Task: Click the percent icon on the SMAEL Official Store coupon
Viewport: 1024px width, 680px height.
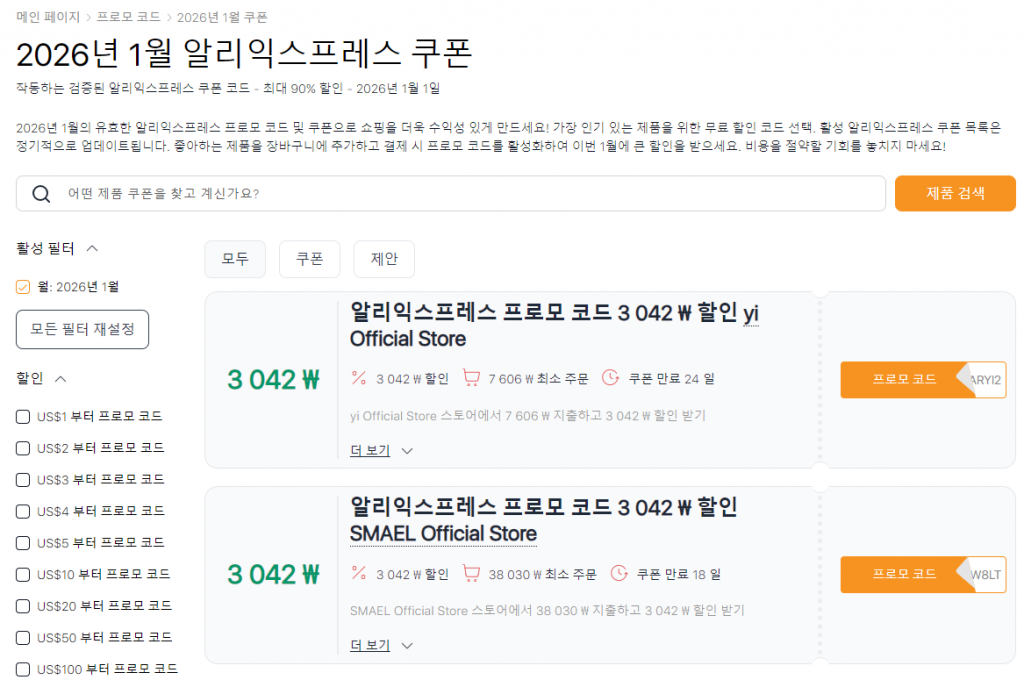Action: click(358, 573)
